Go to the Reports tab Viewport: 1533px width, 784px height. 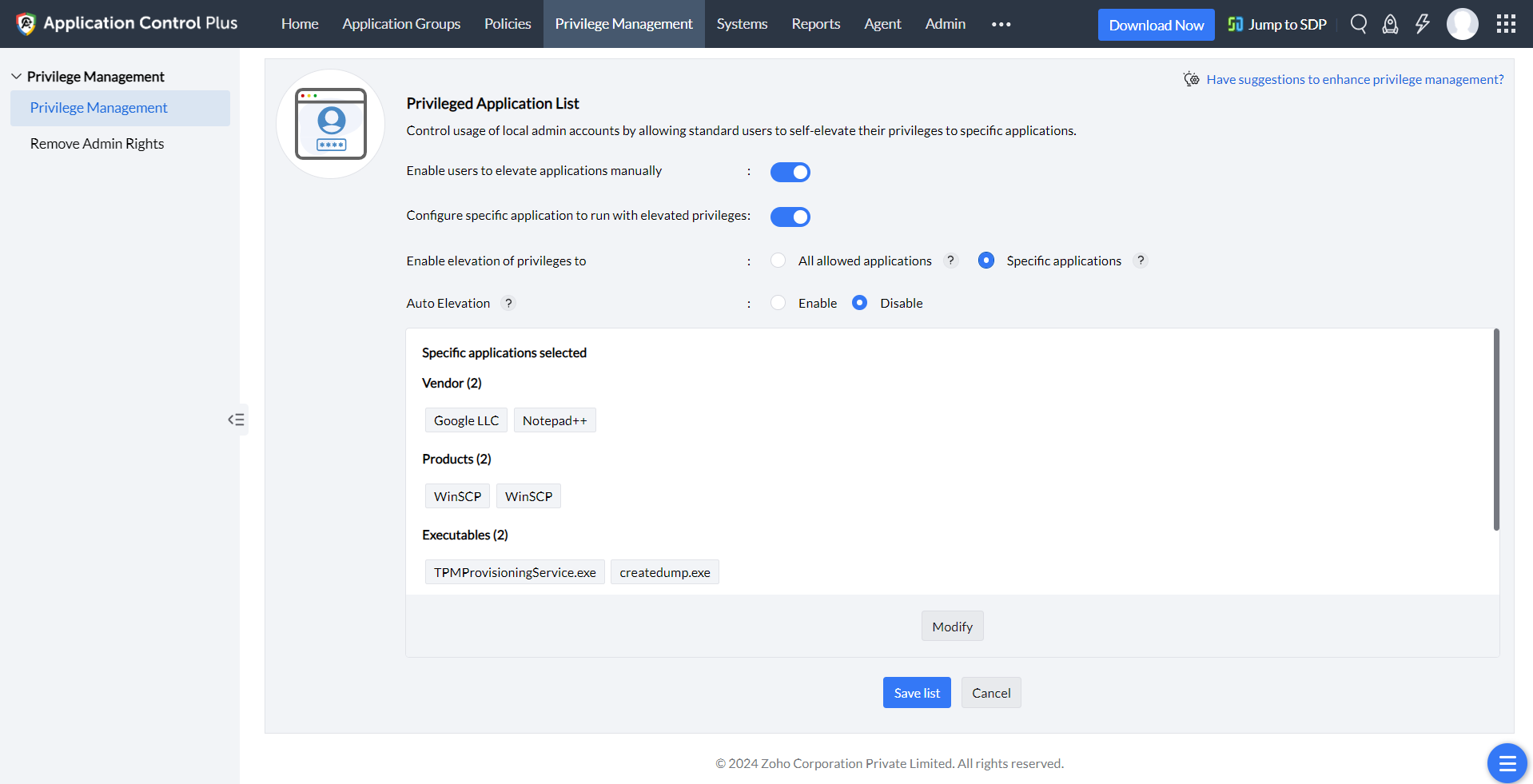[815, 24]
